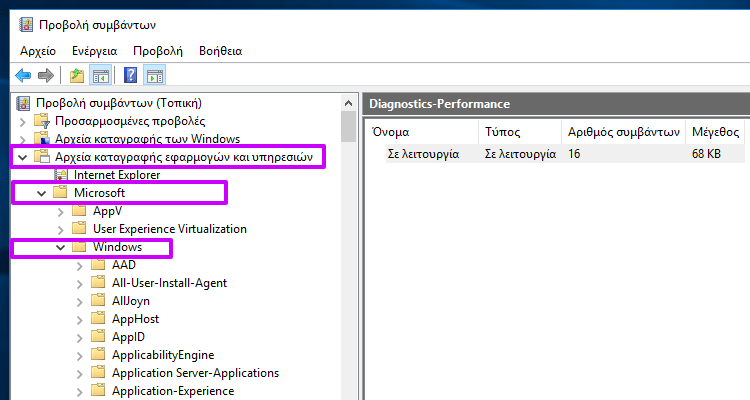Sort by the Μέγεθος column header

(x=716, y=132)
